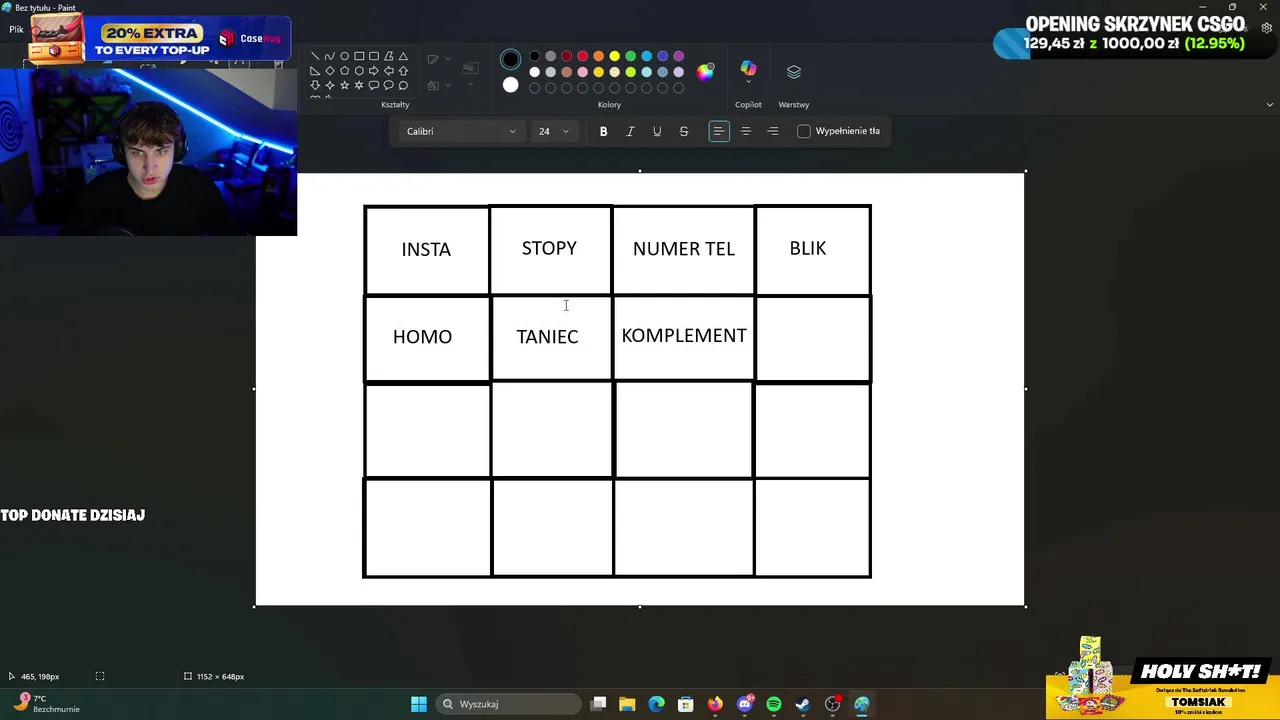Align text to the right
Viewport: 1280px width, 720px height.
click(x=772, y=131)
